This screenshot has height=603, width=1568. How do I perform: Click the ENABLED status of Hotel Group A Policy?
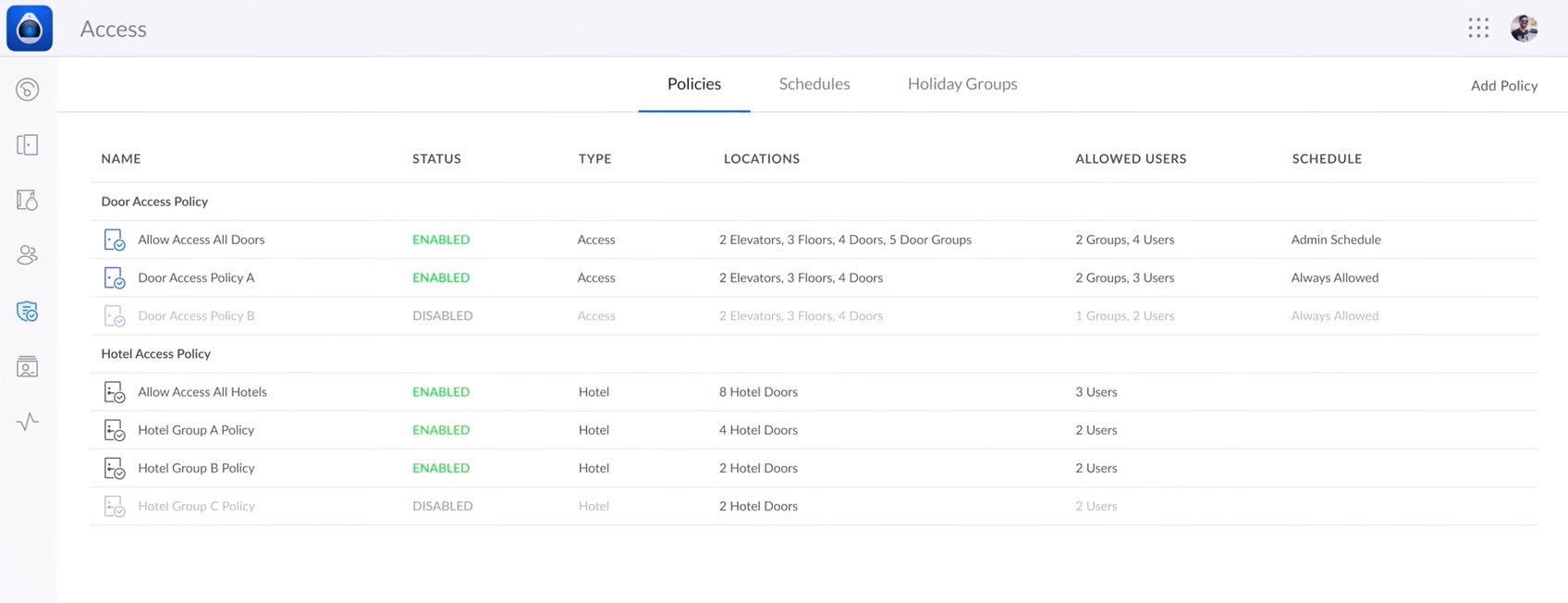[x=440, y=430]
